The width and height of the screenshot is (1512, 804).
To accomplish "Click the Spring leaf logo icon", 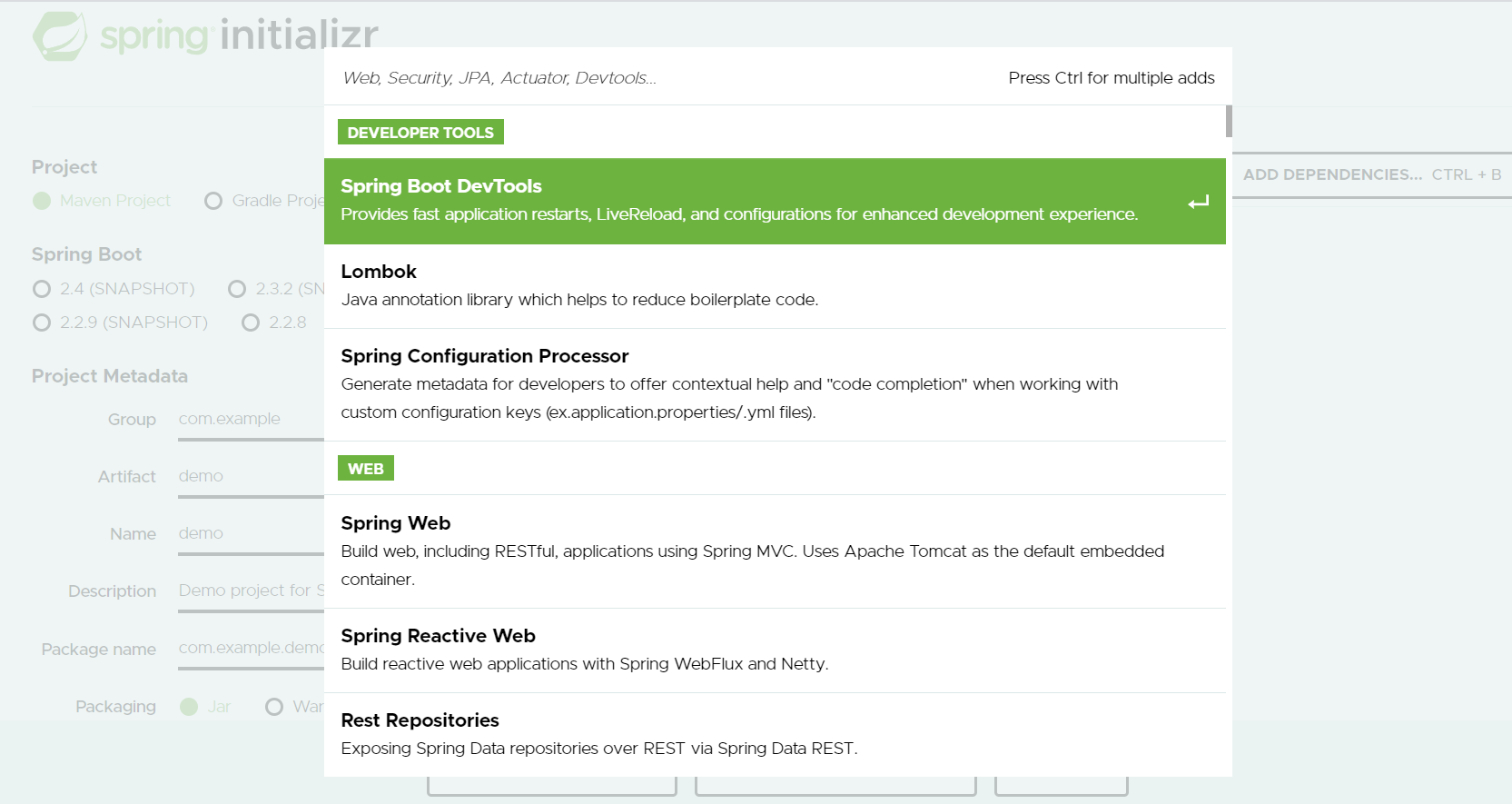I will coord(60,36).
